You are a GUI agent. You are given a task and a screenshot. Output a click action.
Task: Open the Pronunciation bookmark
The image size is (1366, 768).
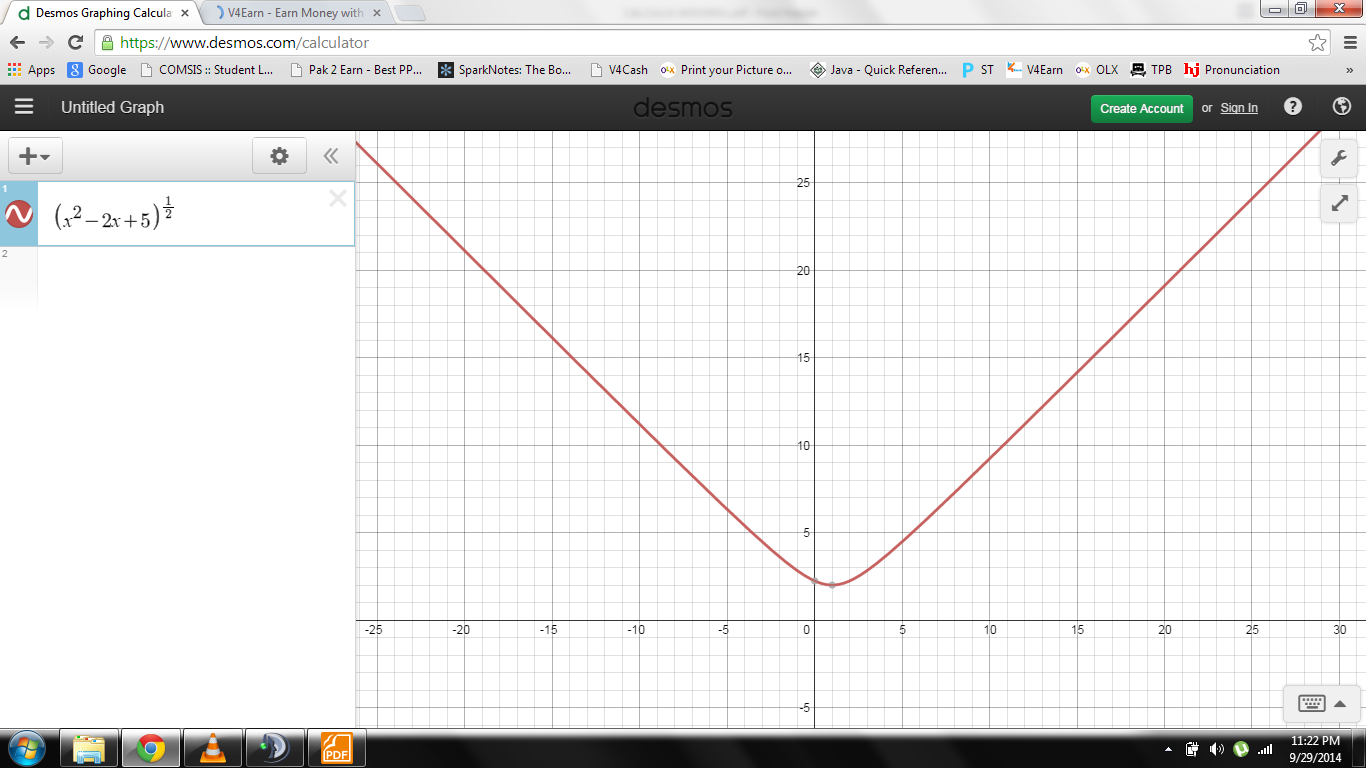pyautogui.click(x=1232, y=70)
